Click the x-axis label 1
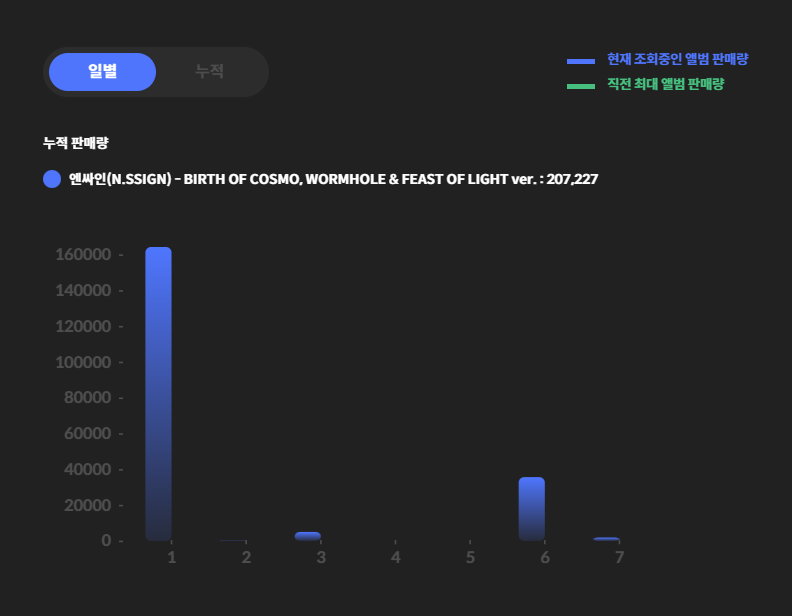792x616 pixels. tap(172, 557)
